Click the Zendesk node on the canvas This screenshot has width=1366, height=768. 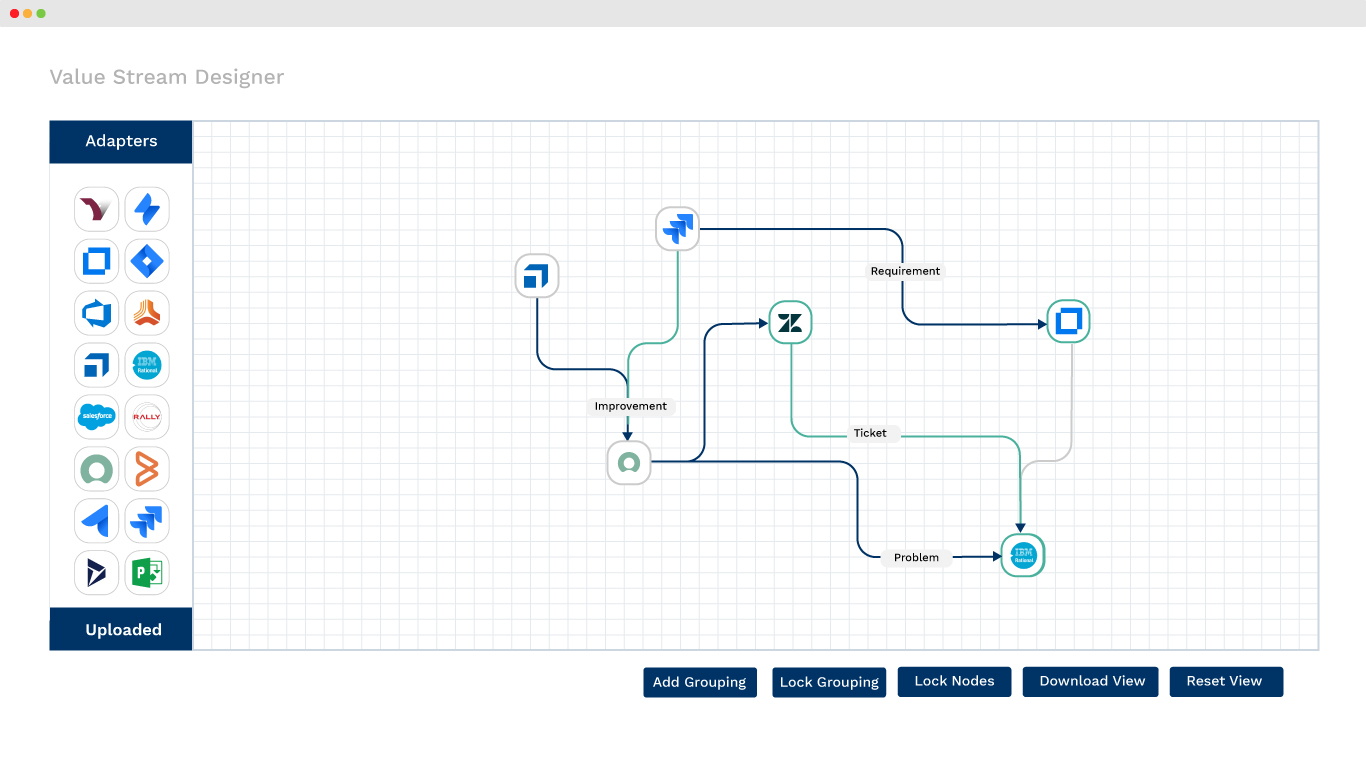[x=790, y=322]
